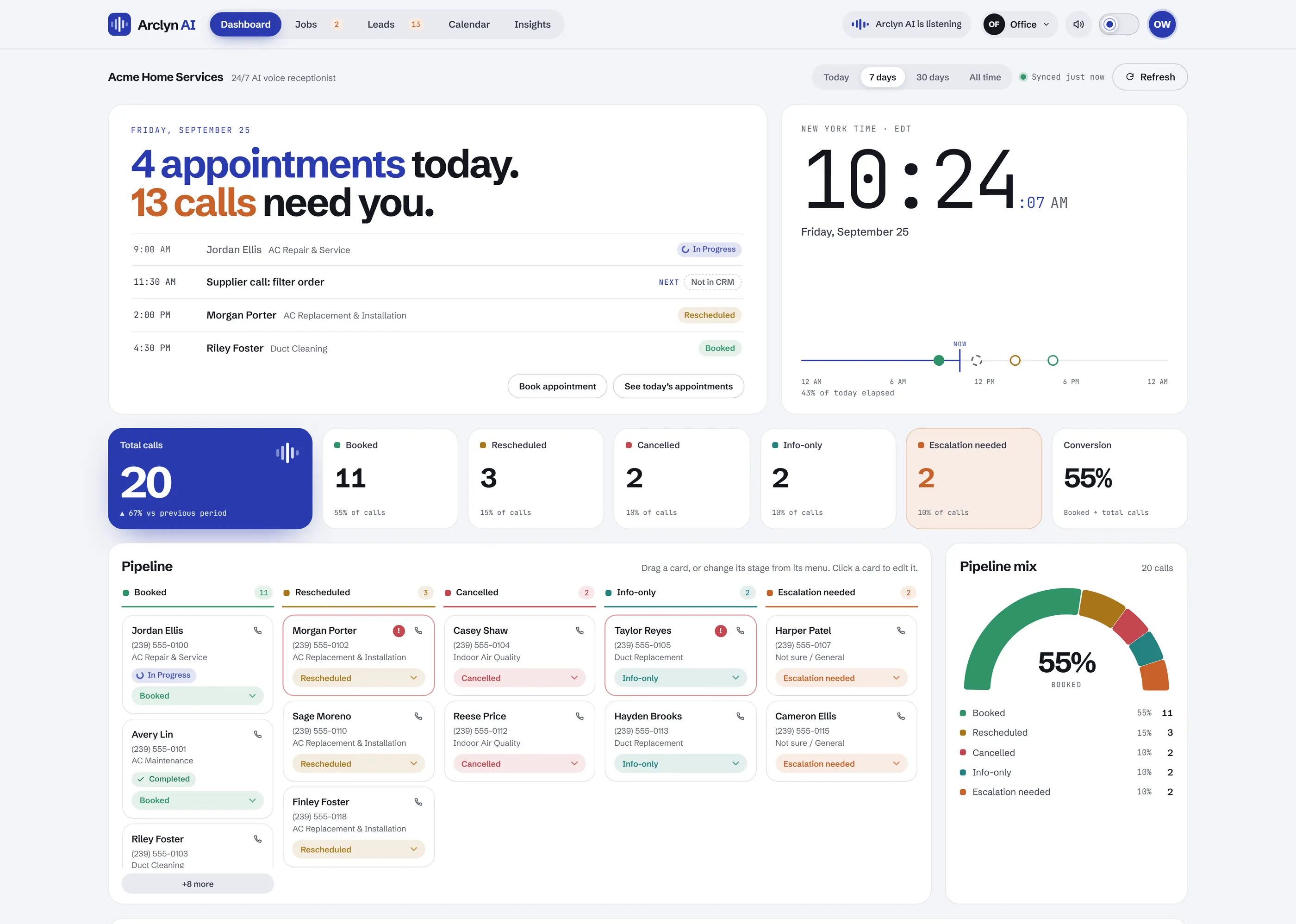
Task: Call Cameron Ellis via phone icon
Action: tap(901, 716)
